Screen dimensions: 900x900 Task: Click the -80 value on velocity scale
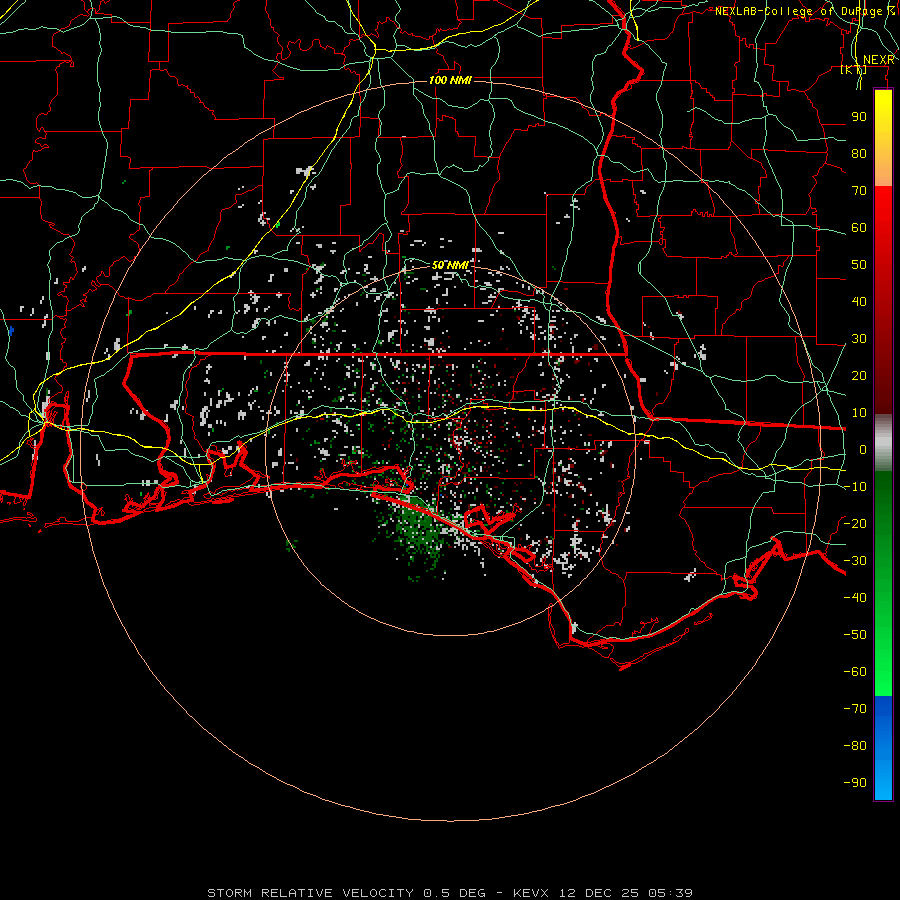[x=855, y=746]
